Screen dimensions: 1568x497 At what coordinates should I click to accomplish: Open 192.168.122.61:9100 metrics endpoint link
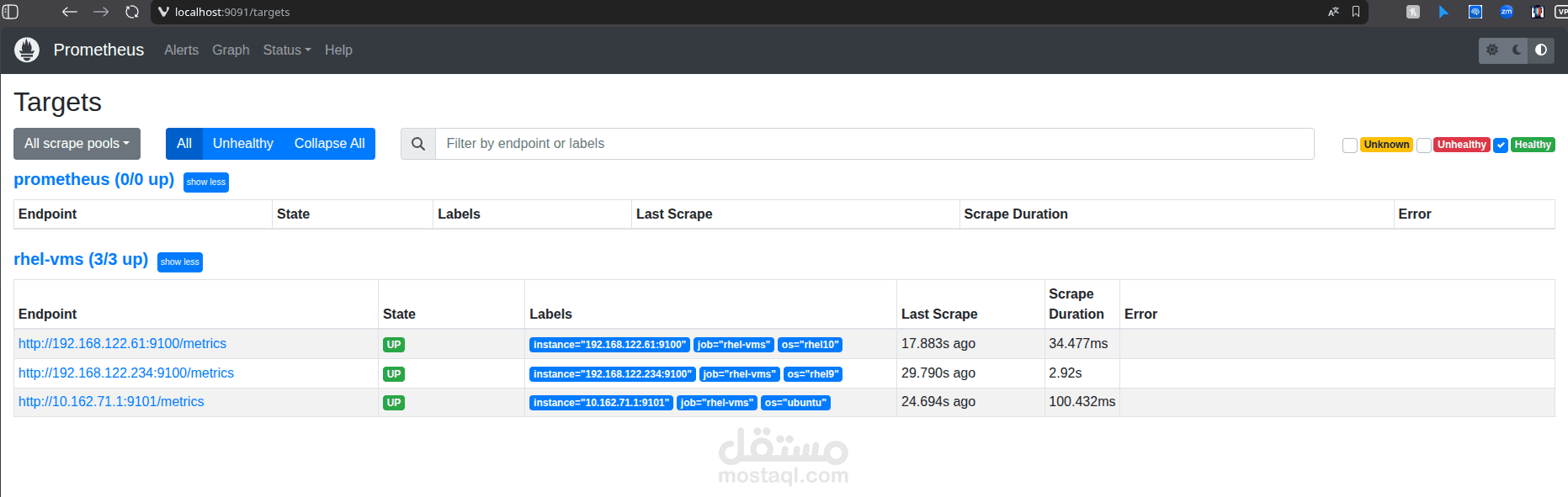[x=122, y=343]
